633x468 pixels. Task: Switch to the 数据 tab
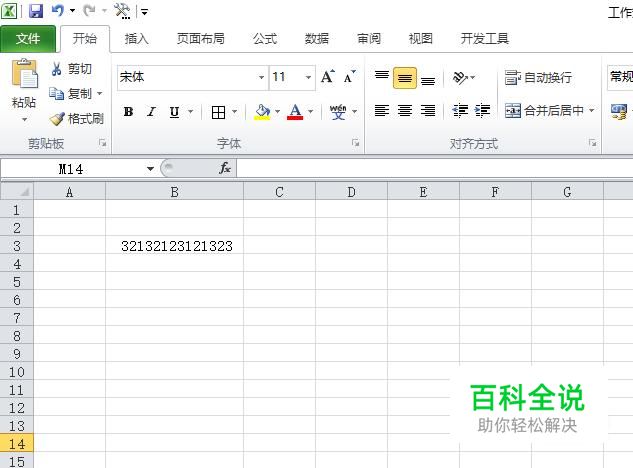[x=316, y=39]
